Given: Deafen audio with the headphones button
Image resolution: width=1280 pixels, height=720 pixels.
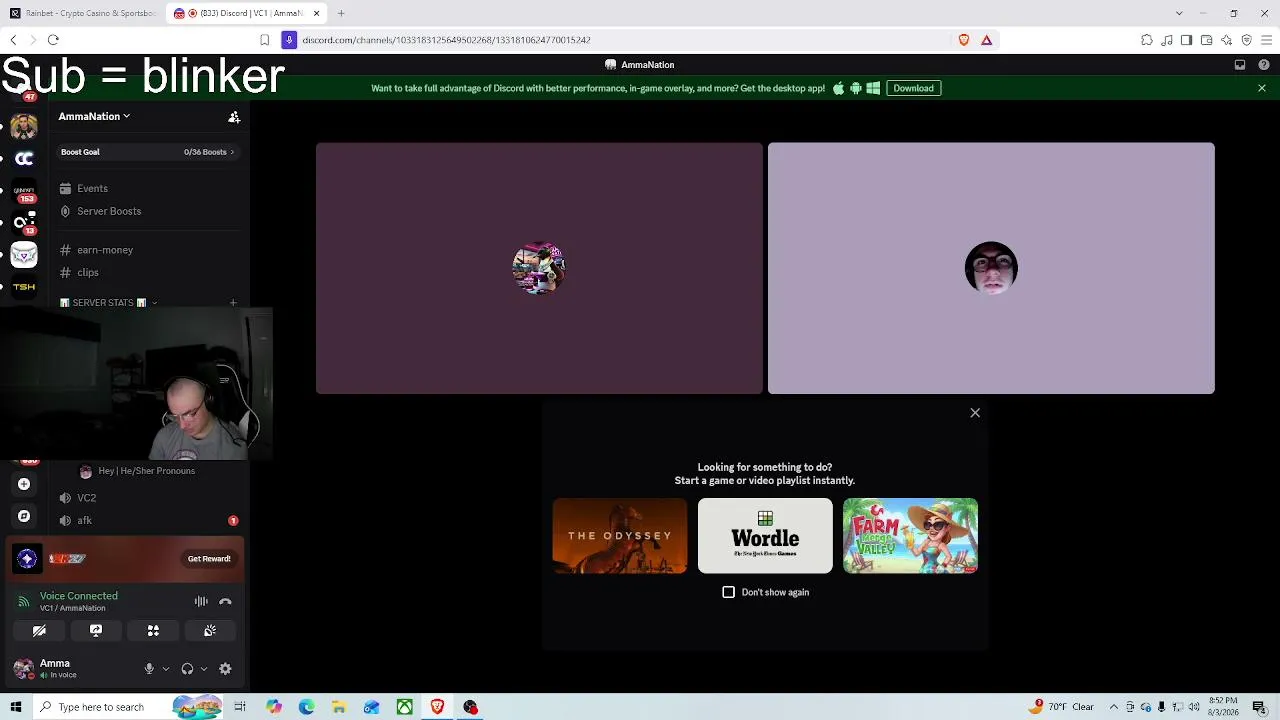Looking at the screenshot, I should (187, 669).
